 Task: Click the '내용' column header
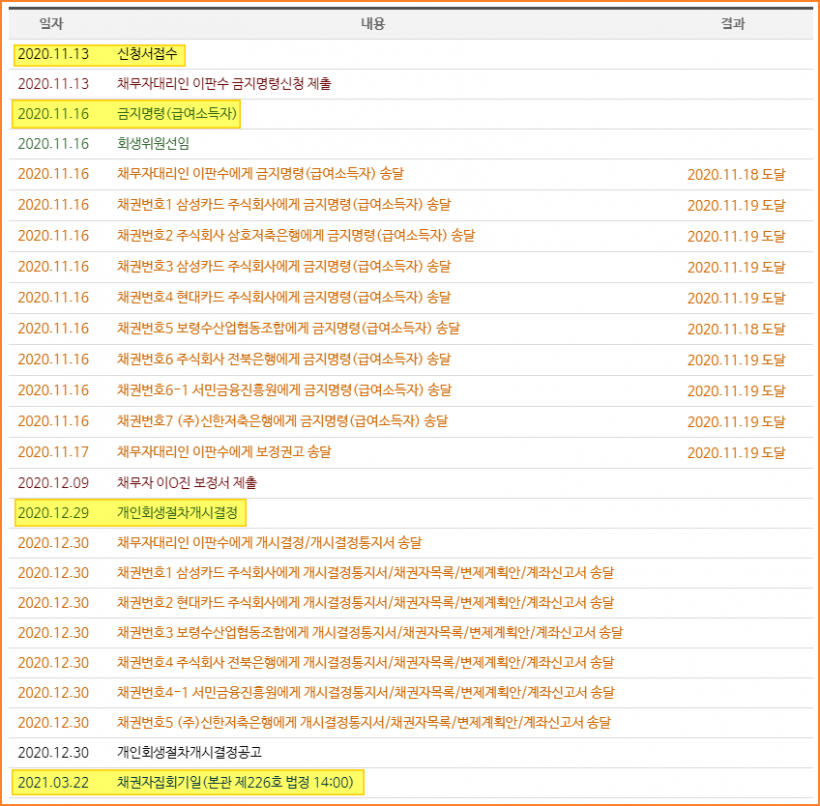[373, 24]
